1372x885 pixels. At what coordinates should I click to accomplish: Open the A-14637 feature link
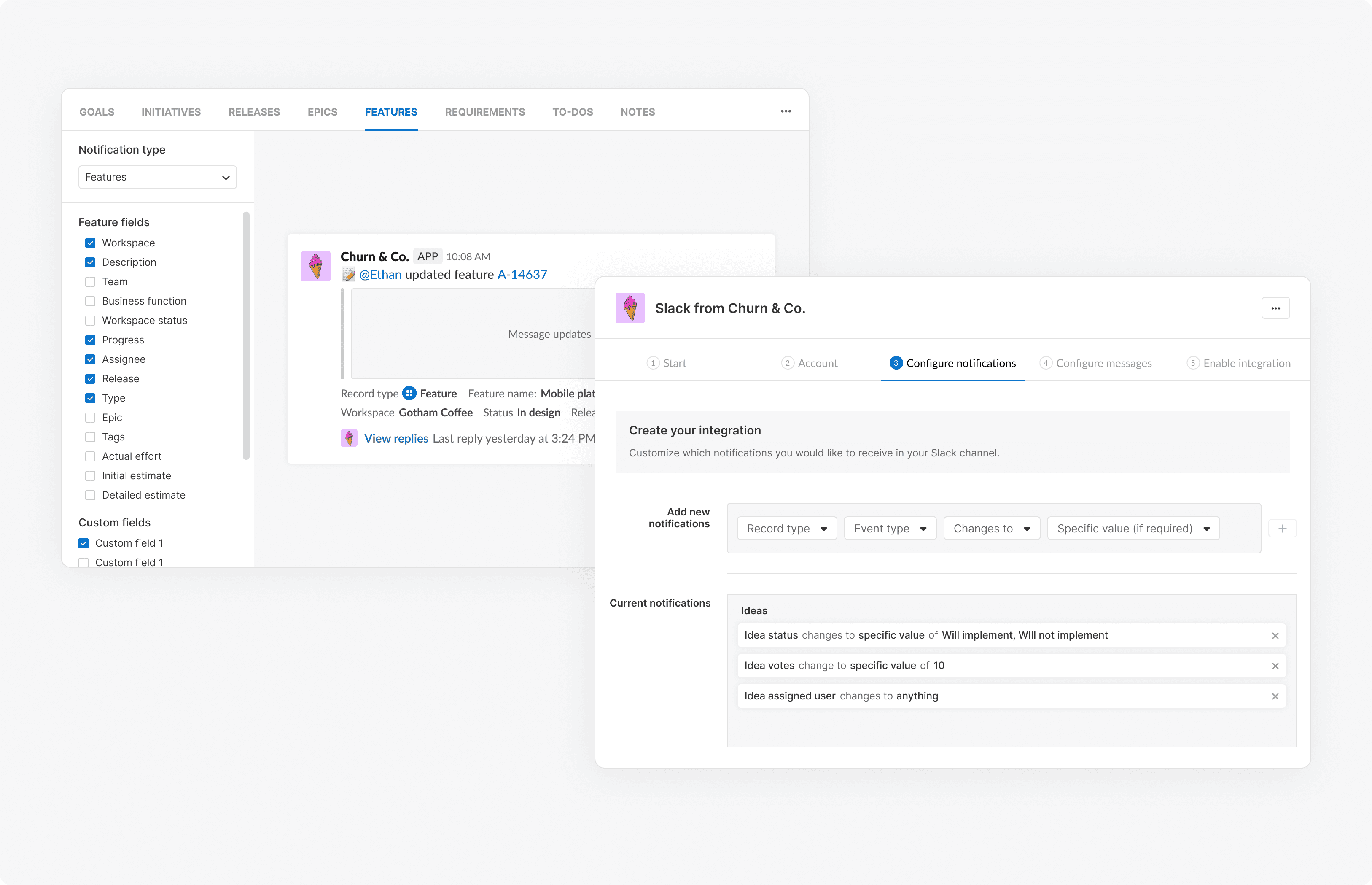pos(522,275)
